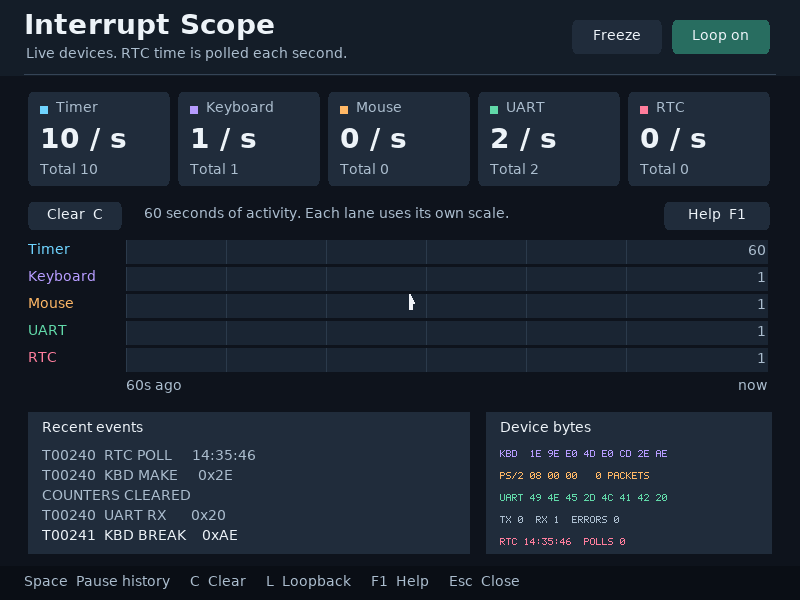Select the UART lane label
The width and height of the screenshot is (800, 600).
click(47, 331)
